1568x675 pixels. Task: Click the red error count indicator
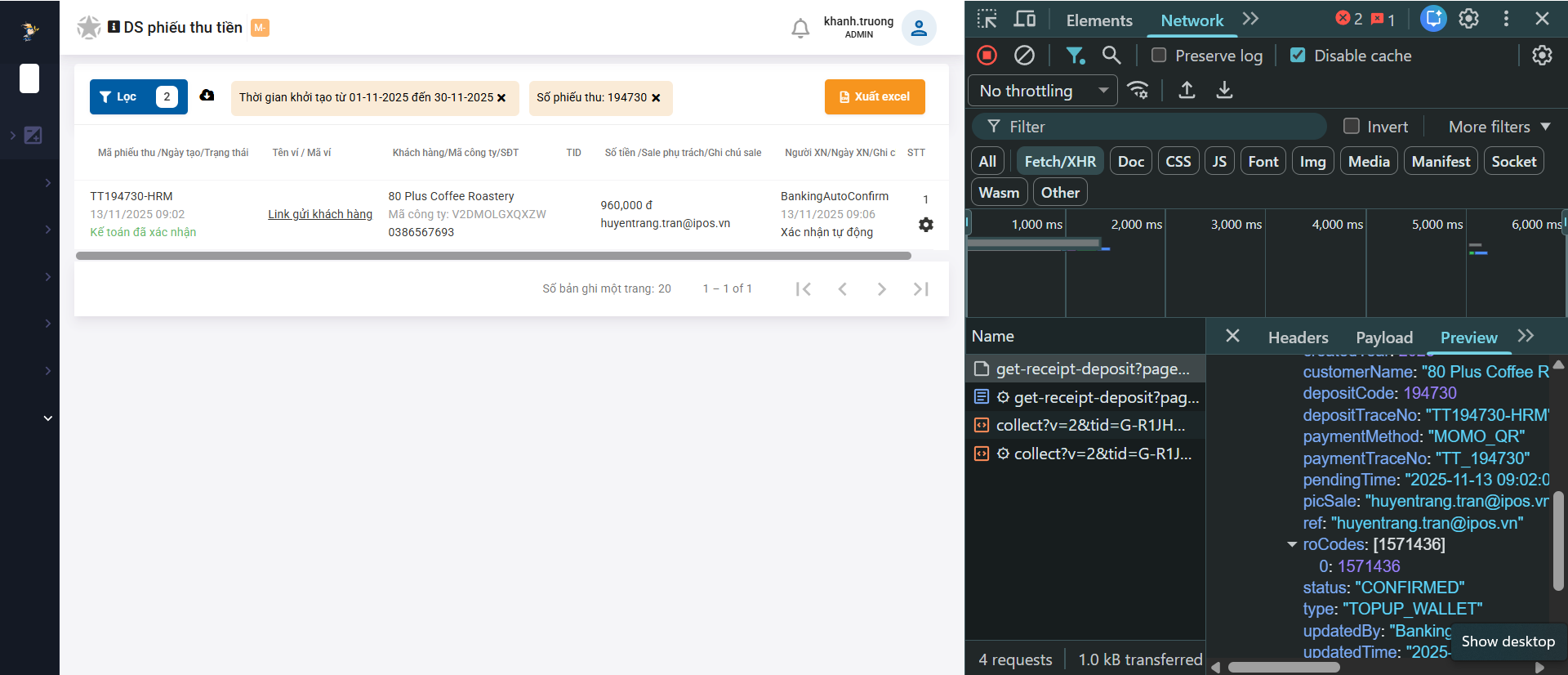click(x=1349, y=19)
